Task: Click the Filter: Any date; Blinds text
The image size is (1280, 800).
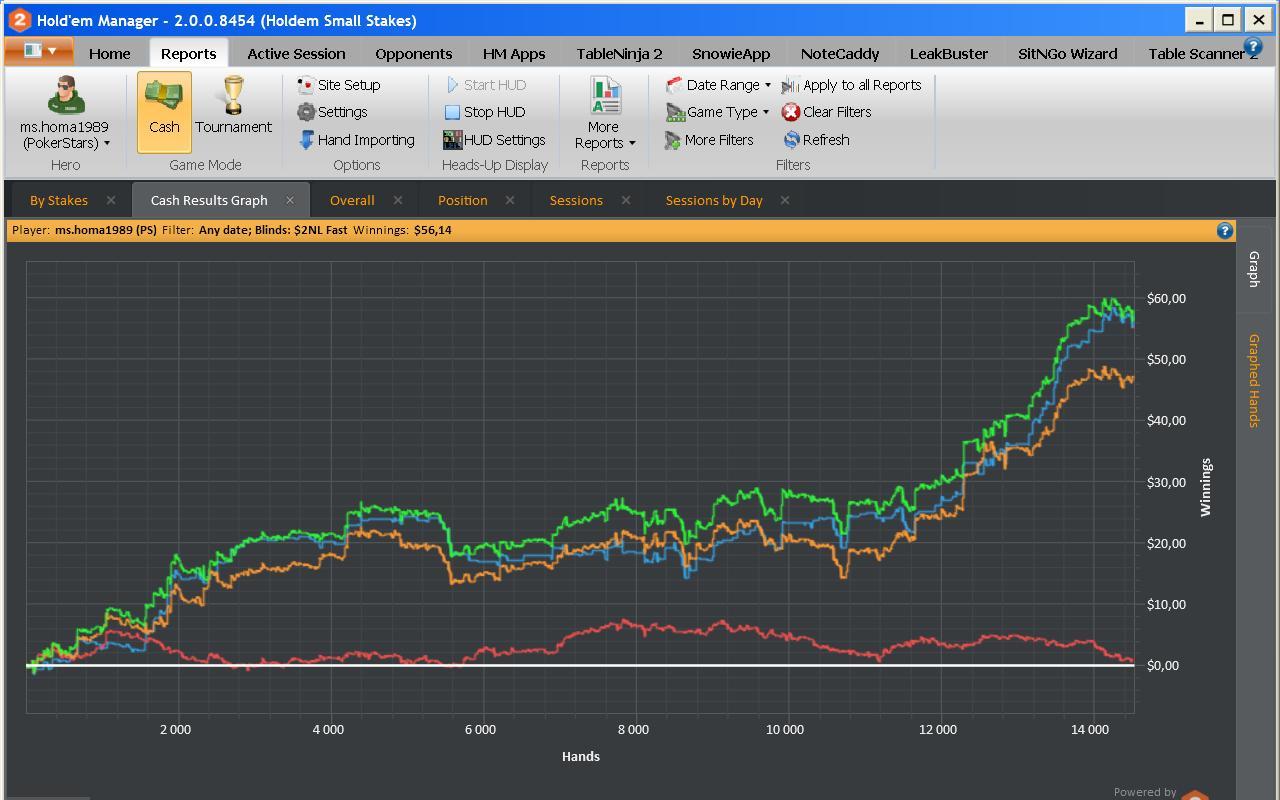Action: [256, 230]
